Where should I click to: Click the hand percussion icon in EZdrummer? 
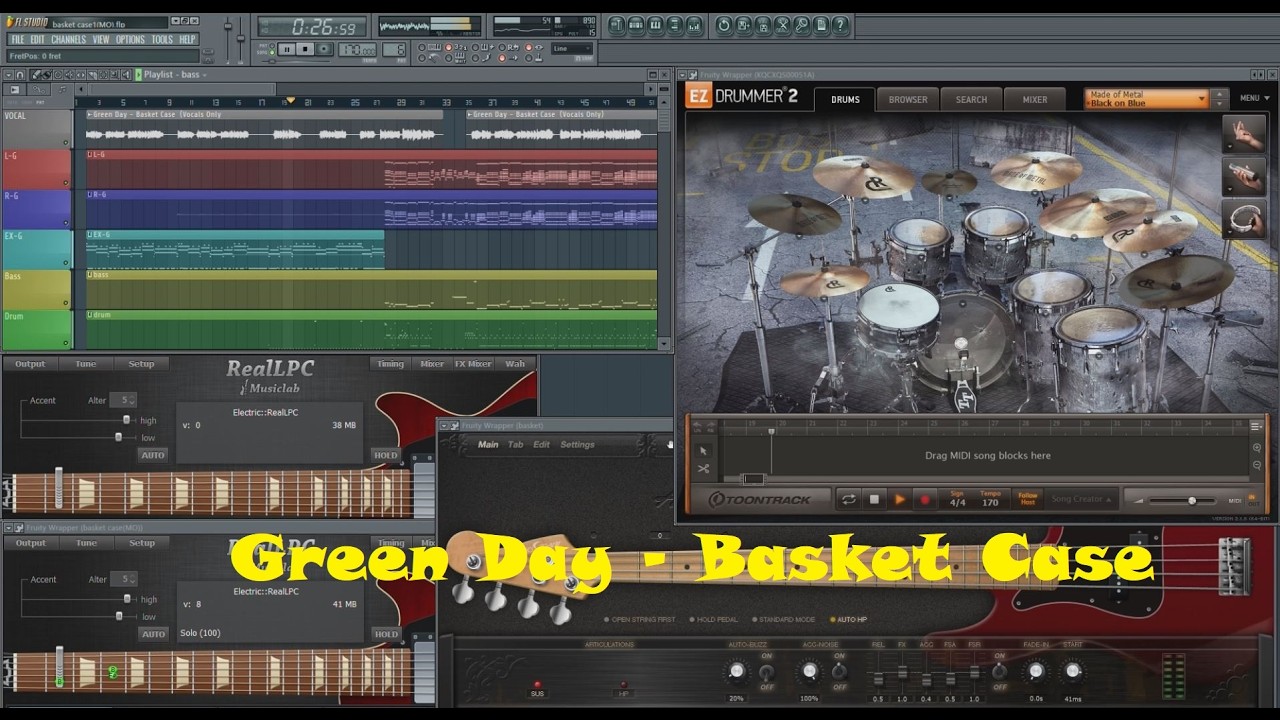point(1243,135)
